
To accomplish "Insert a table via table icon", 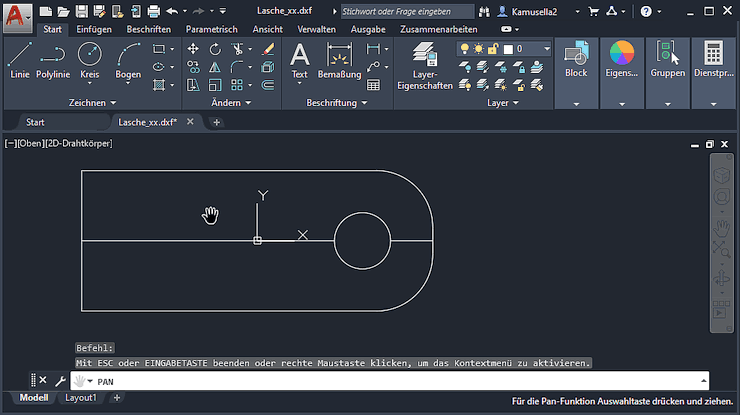I will coord(373,85).
